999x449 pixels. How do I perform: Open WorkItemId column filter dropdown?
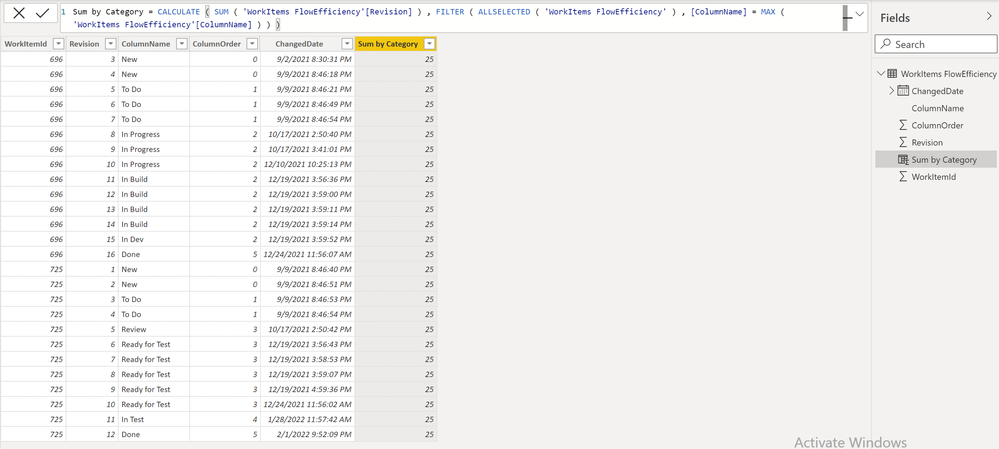pyautogui.click(x=58, y=44)
